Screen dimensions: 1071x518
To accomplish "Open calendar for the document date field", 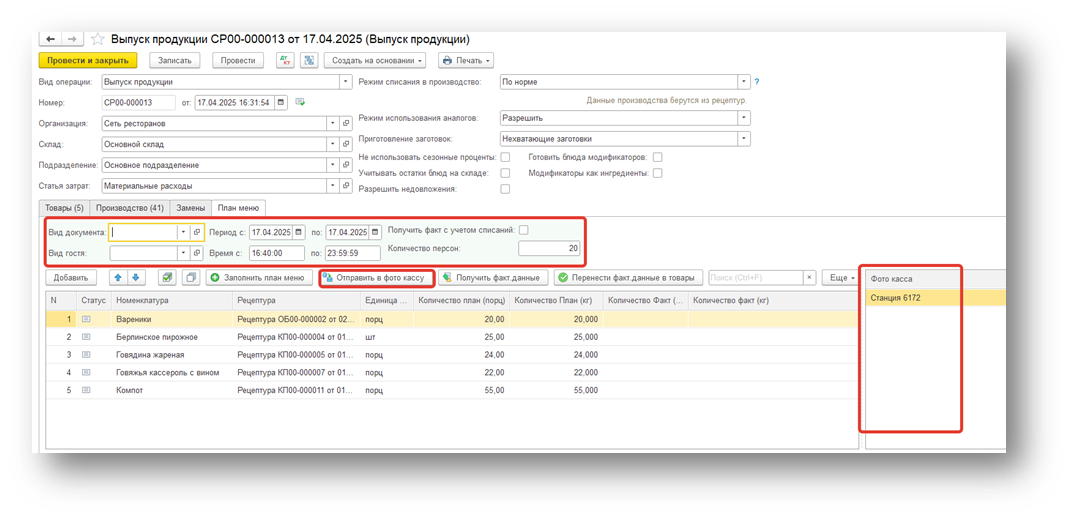I will tap(282, 103).
